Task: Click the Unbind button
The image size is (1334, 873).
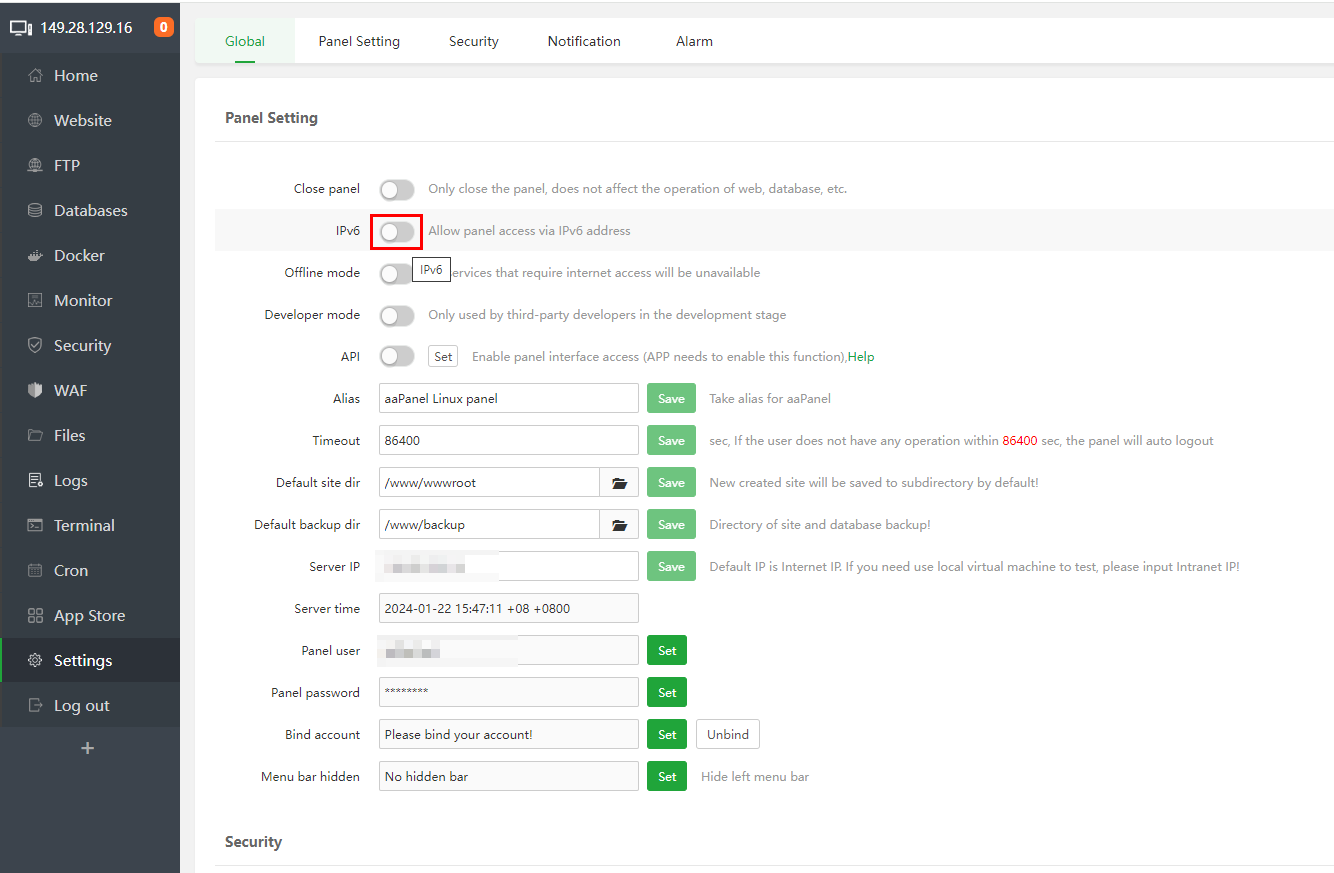Action: 728,735
